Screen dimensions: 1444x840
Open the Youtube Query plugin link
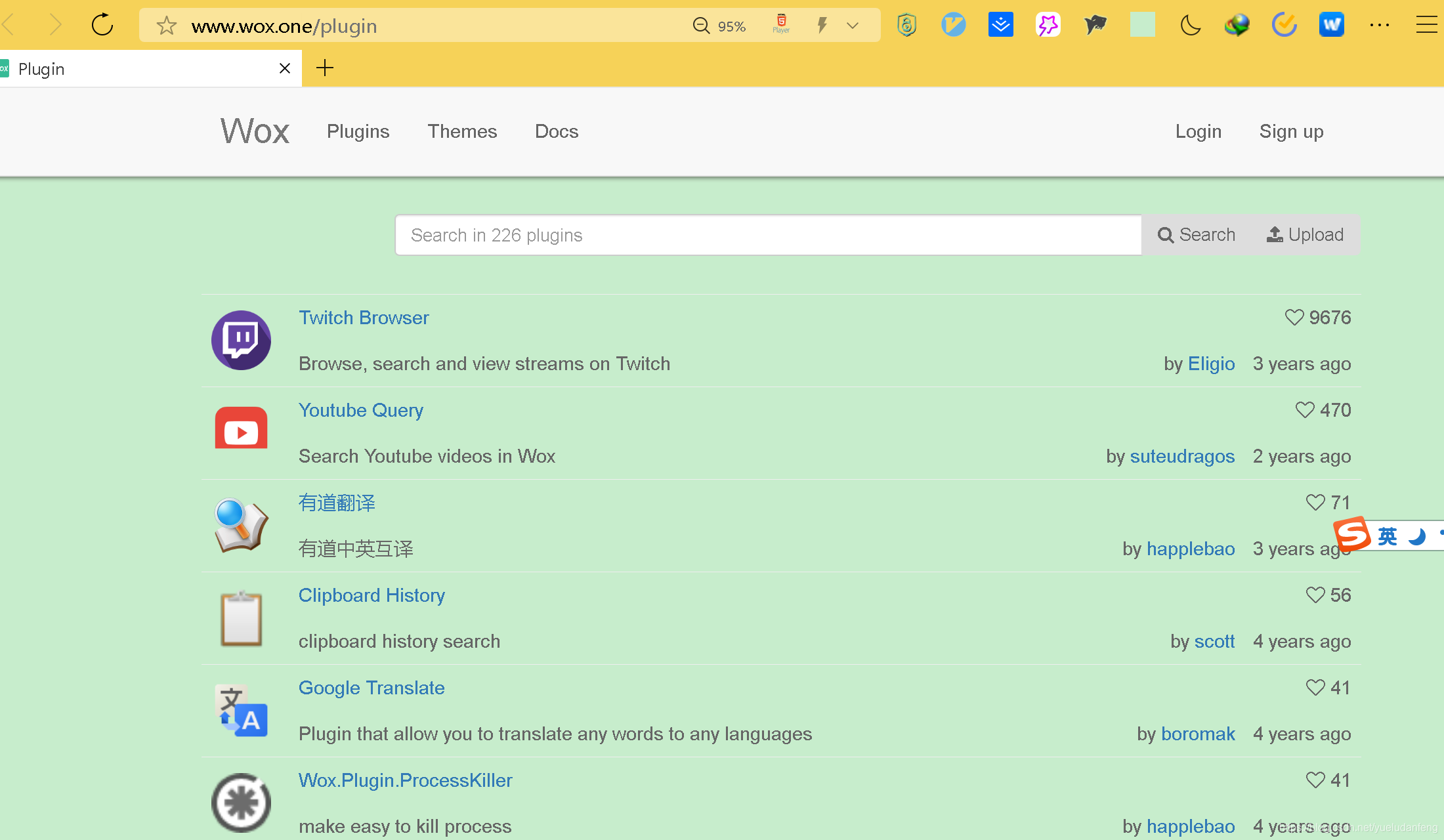click(361, 410)
